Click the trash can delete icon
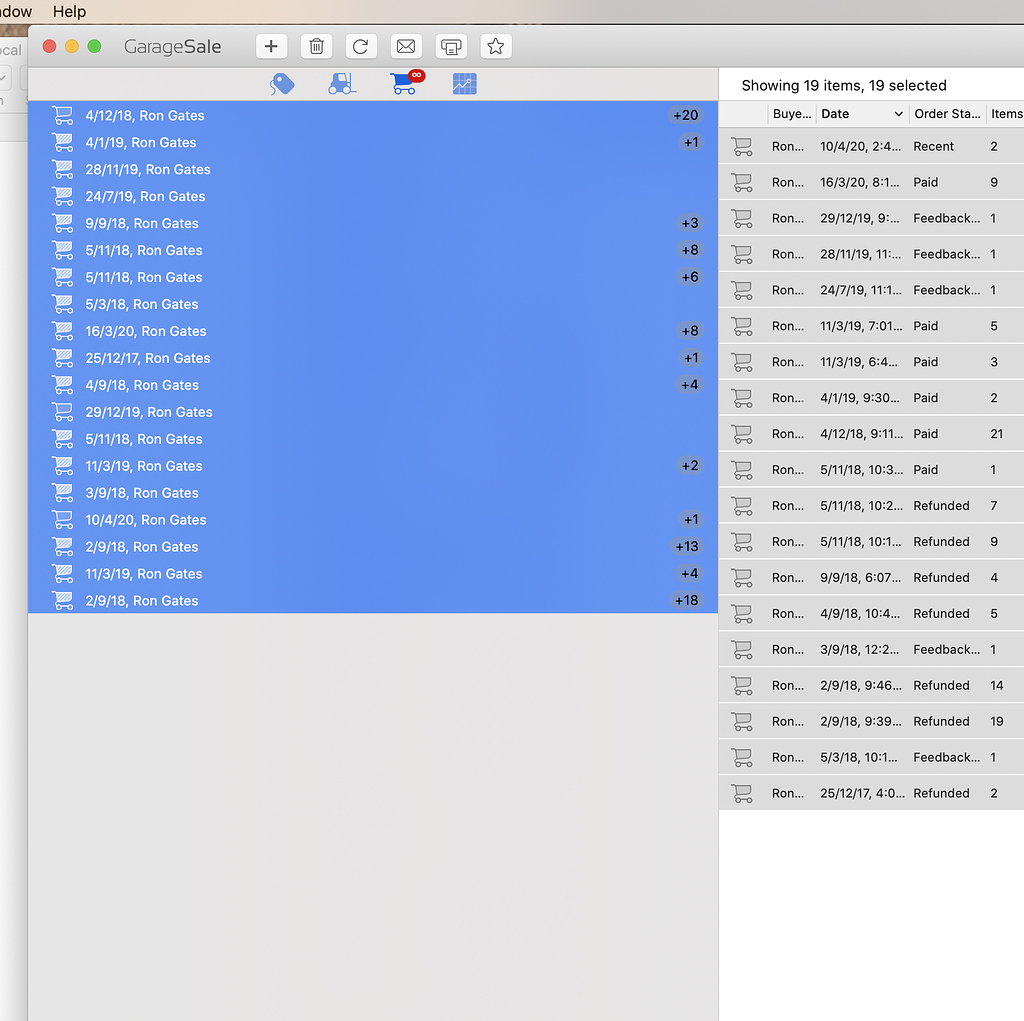This screenshot has width=1024, height=1021. pyautogui.click(x=316, y=46)
